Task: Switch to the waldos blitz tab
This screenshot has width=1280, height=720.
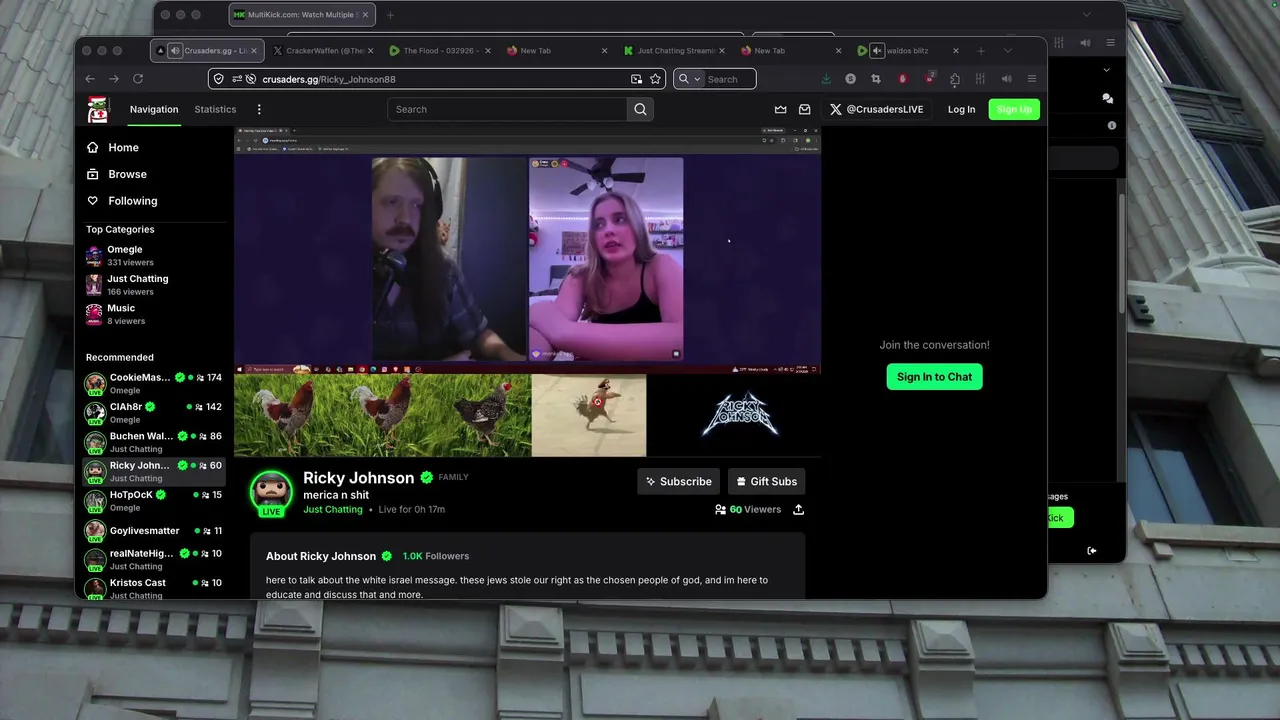Action: click(910, 51)
